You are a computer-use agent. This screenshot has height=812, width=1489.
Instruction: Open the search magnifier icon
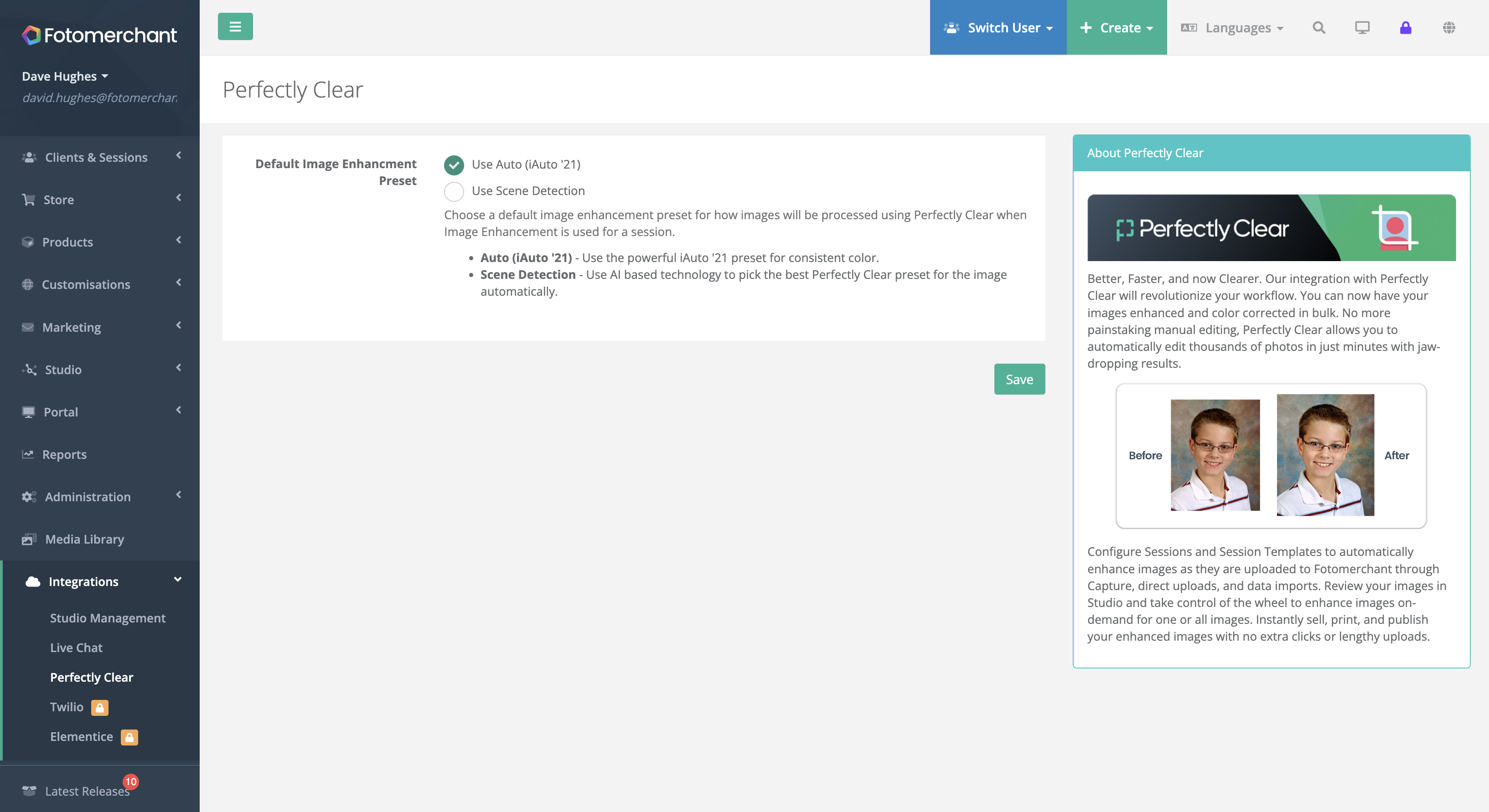pos(1318,28)
